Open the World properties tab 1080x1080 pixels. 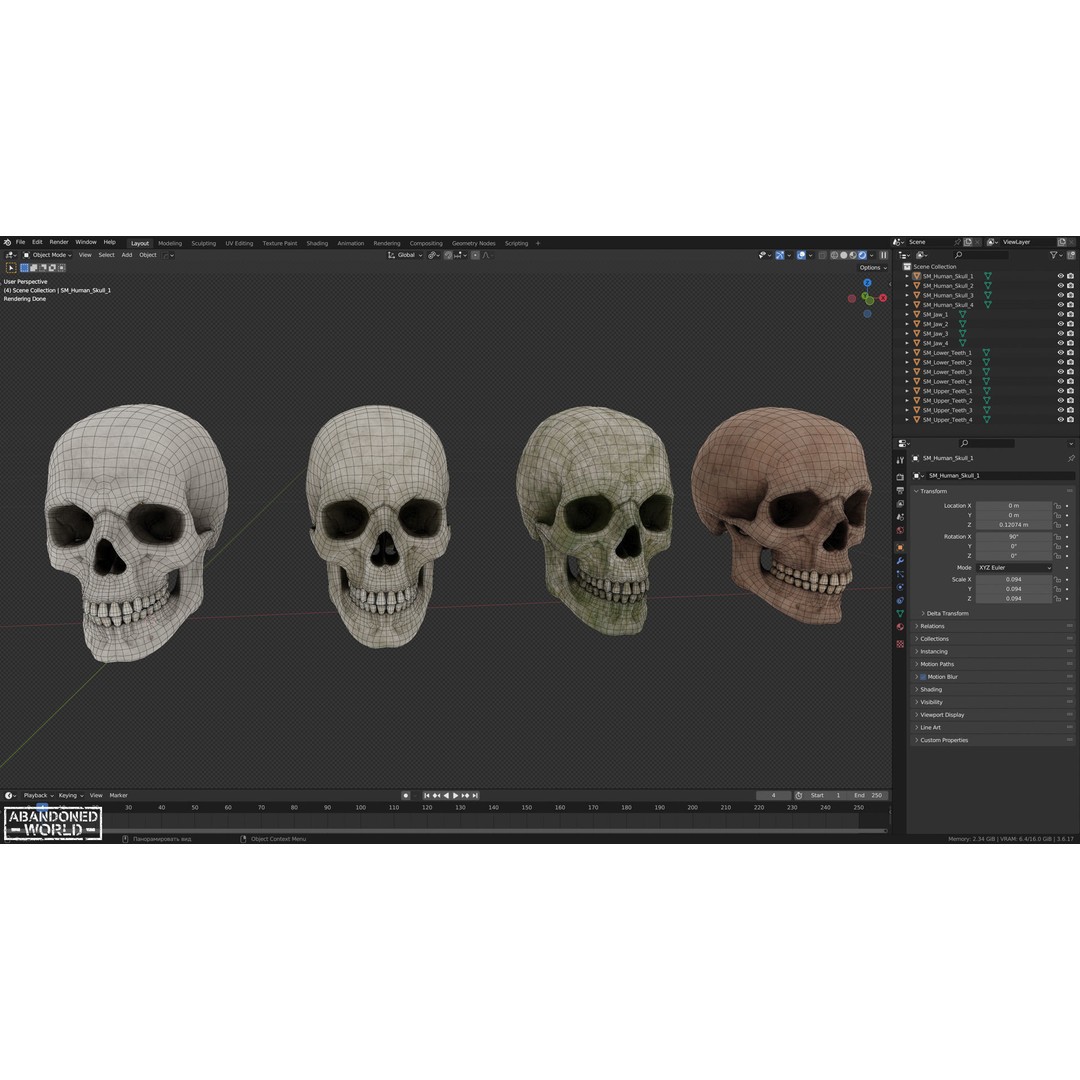coord(900,531)
